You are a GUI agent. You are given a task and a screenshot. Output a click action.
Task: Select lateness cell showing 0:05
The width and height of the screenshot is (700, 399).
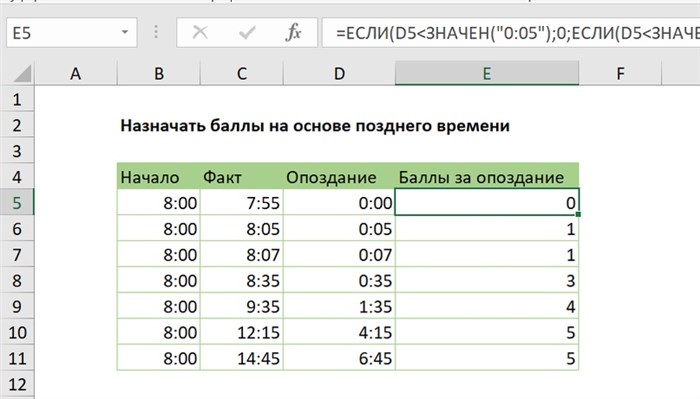339,229
